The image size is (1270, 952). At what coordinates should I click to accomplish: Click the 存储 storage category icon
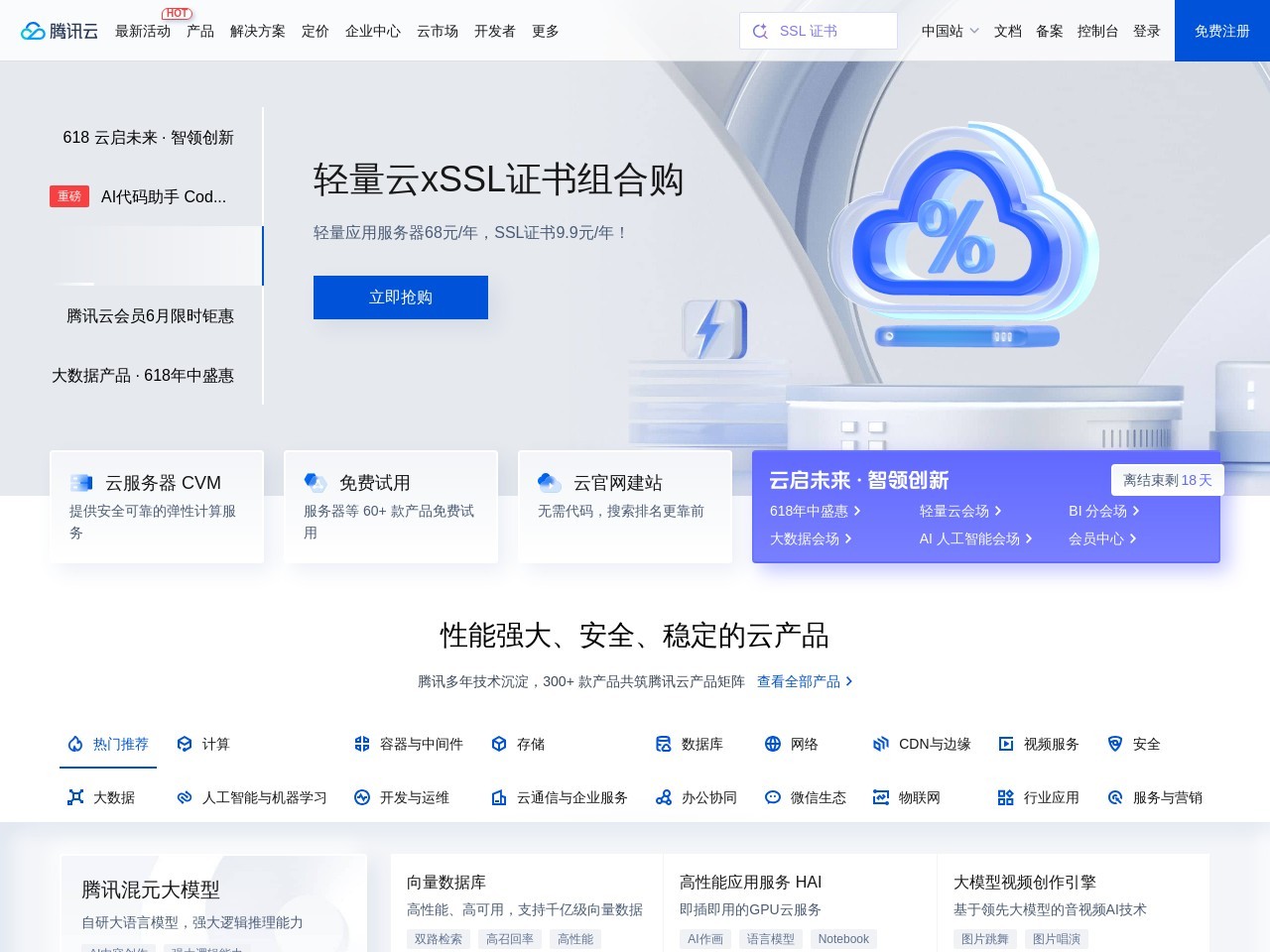(499, 744)
